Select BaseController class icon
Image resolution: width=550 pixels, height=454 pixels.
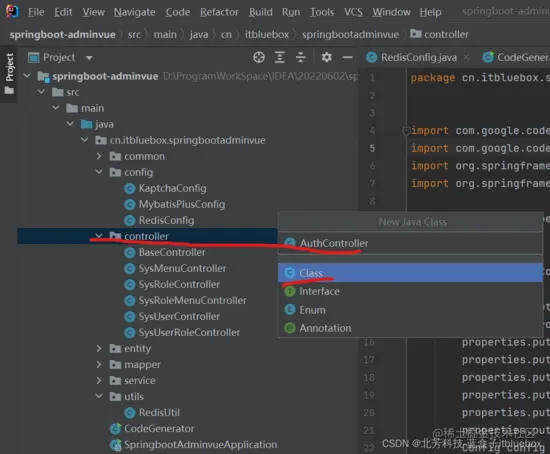pos(130,252)
